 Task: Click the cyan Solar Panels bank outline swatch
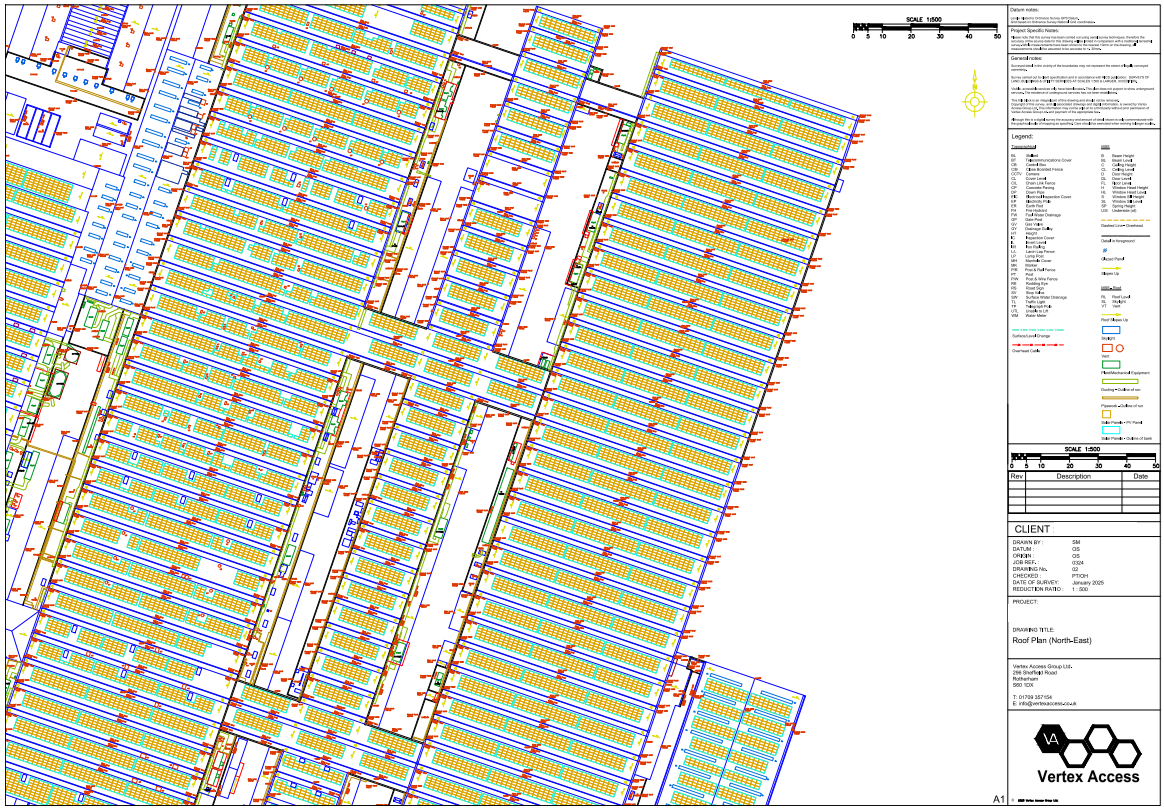(1111, 430)
